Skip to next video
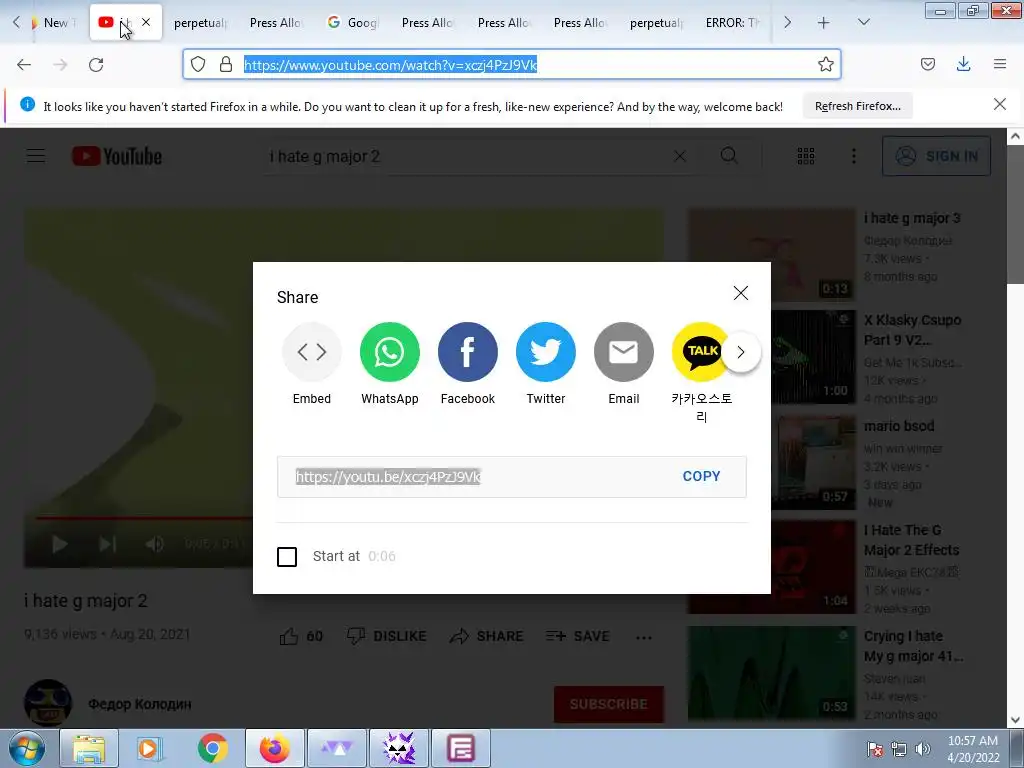 (x=108, y=544)
